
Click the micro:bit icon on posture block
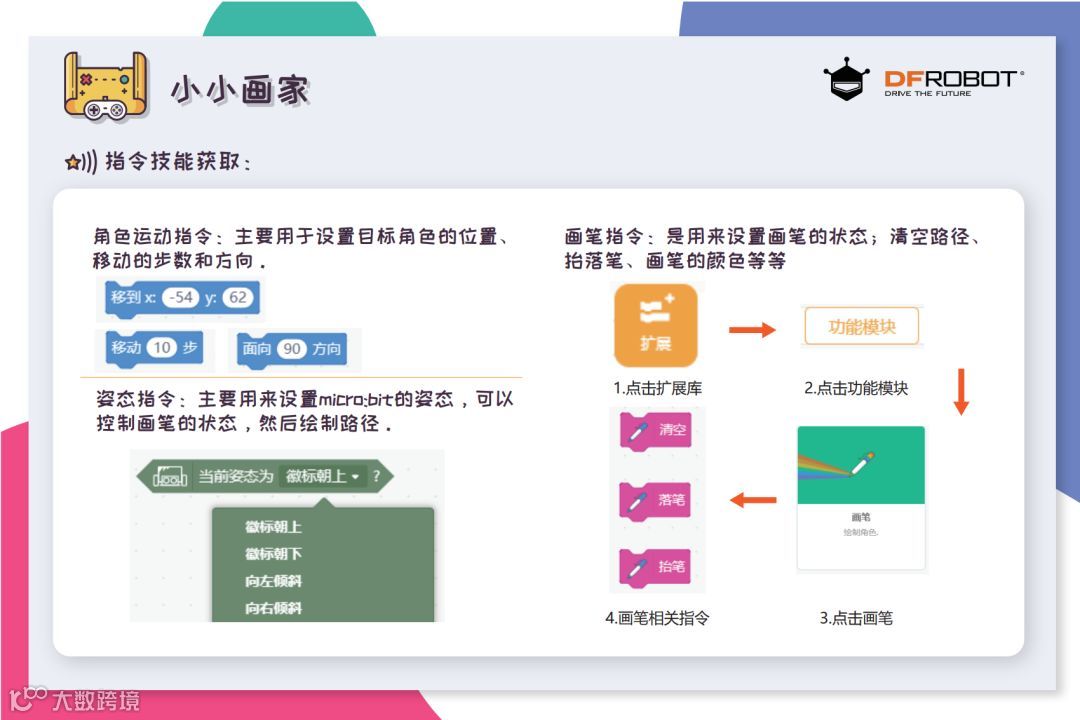coord(170,476)
